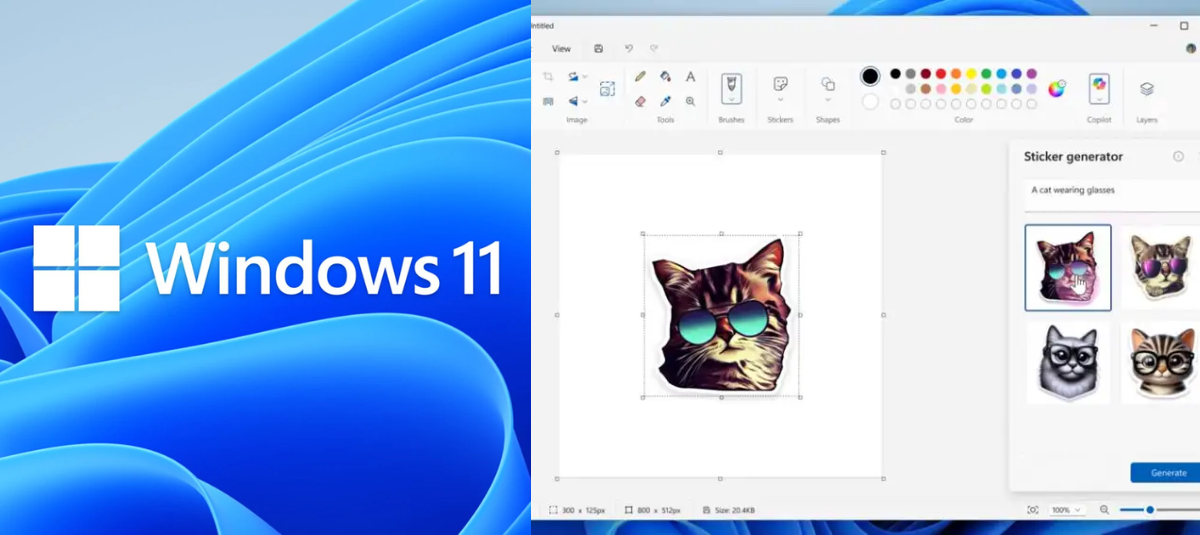Pick the green color swatch
The height and width of the screenshot is (535, 1200).
pos(986,73)
